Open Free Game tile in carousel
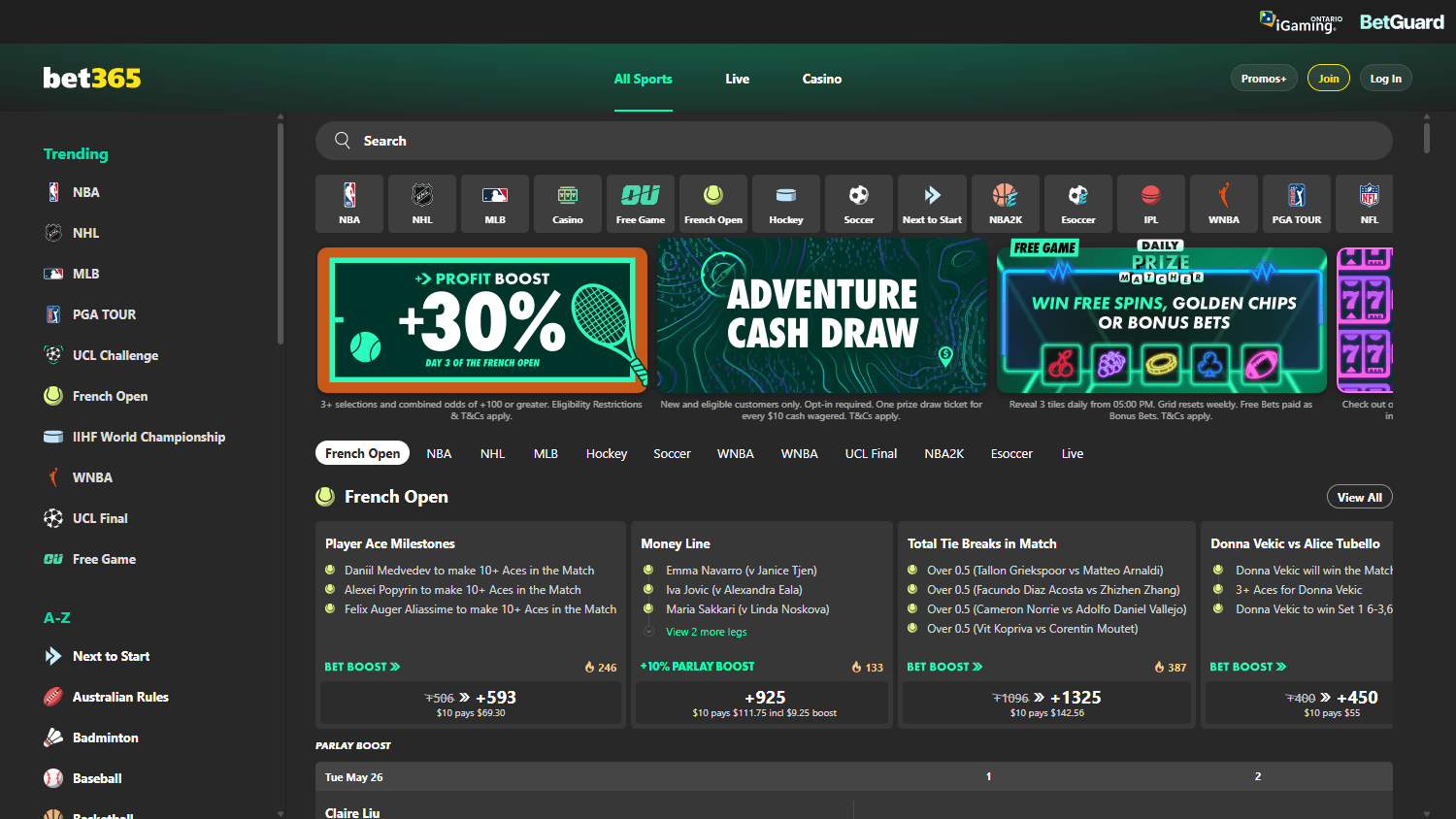1456x819 pixels. [641, 204]
